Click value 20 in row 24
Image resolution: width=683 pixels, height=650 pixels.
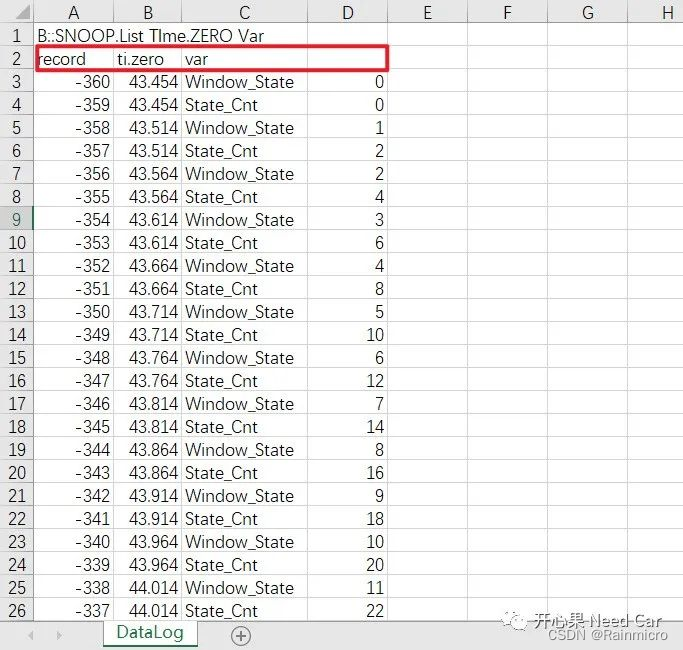pos(348,564)
